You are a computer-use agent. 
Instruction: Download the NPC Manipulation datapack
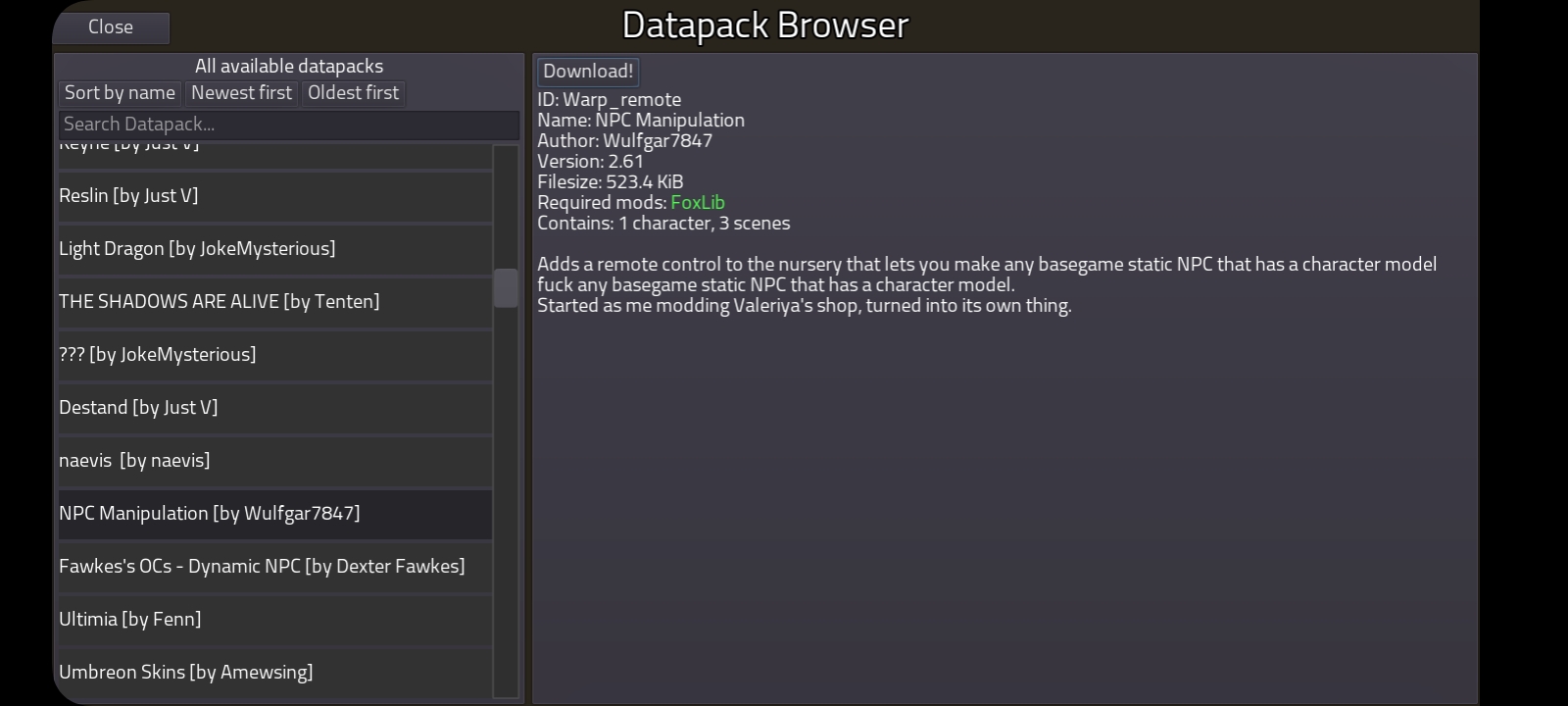click(588, 72)
